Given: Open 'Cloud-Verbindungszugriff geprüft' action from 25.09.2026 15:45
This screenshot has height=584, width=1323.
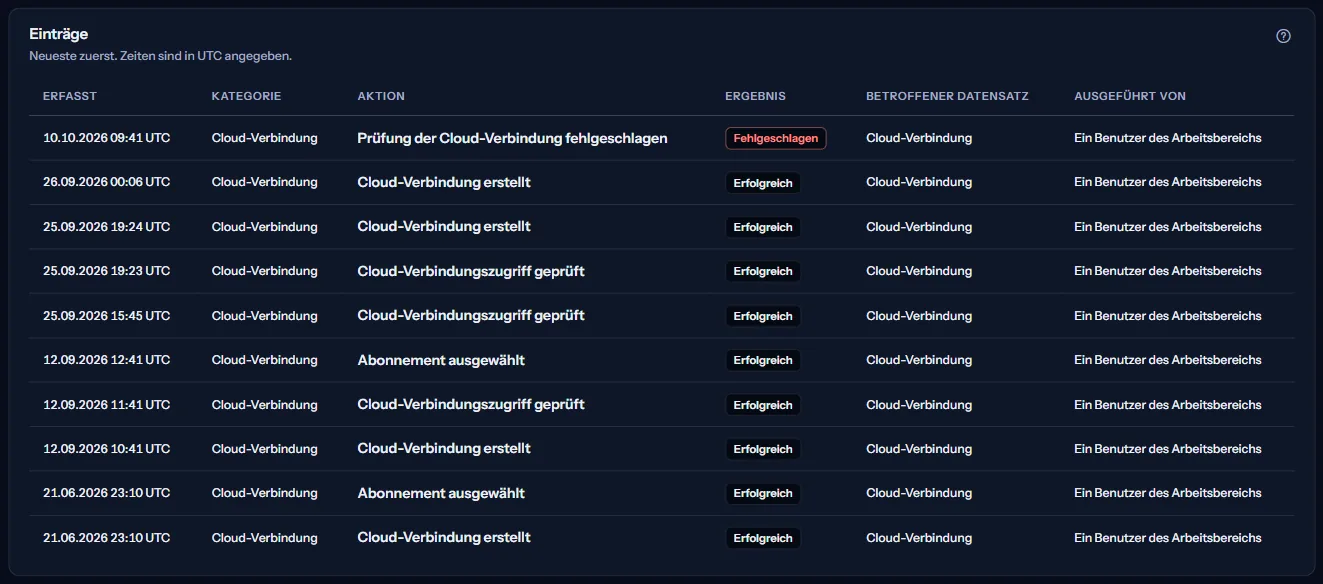Looking at the screenshot, I should 471,316.
